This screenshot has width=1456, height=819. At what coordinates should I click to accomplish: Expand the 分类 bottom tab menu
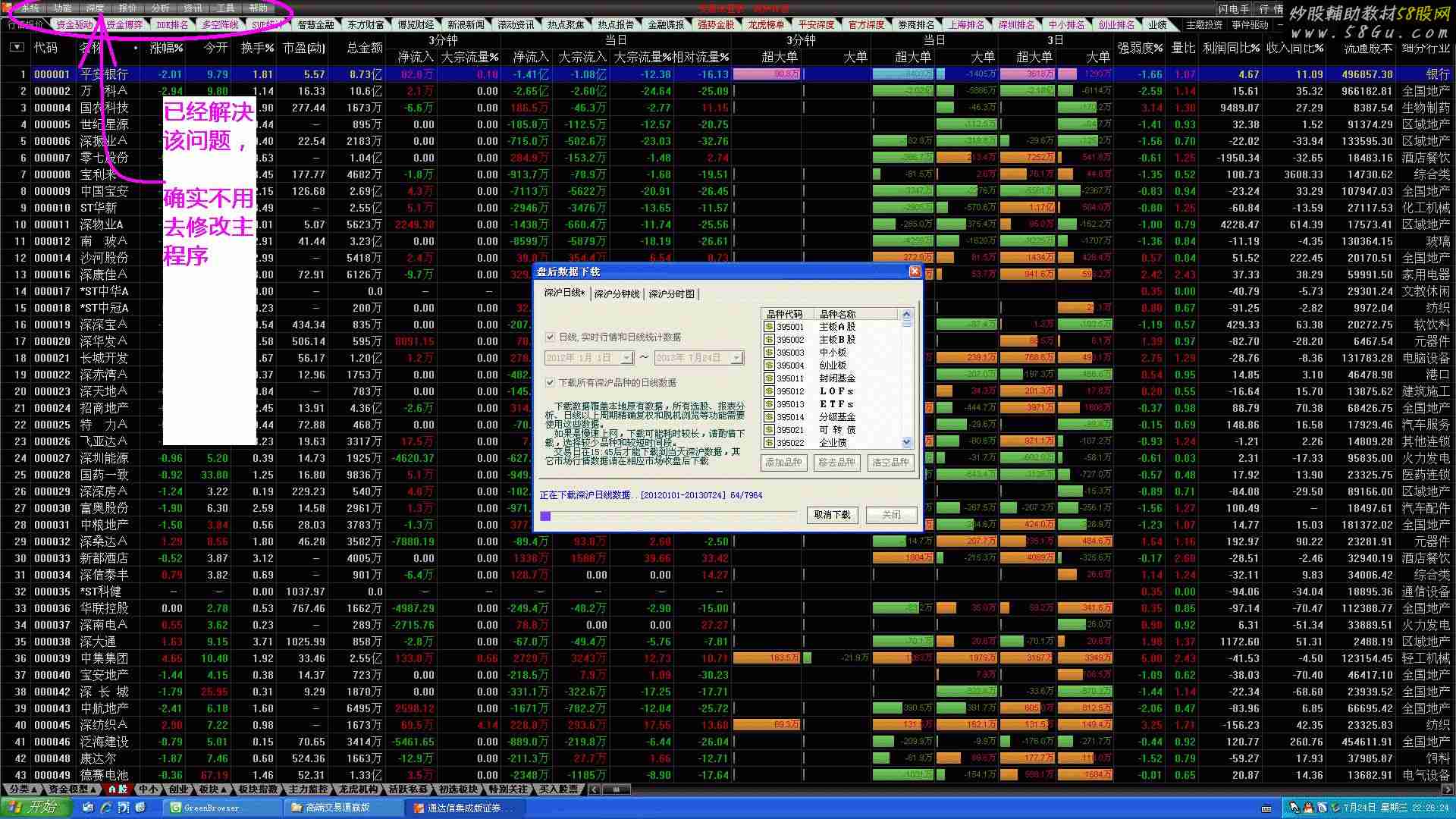click(x=23, y=789)
